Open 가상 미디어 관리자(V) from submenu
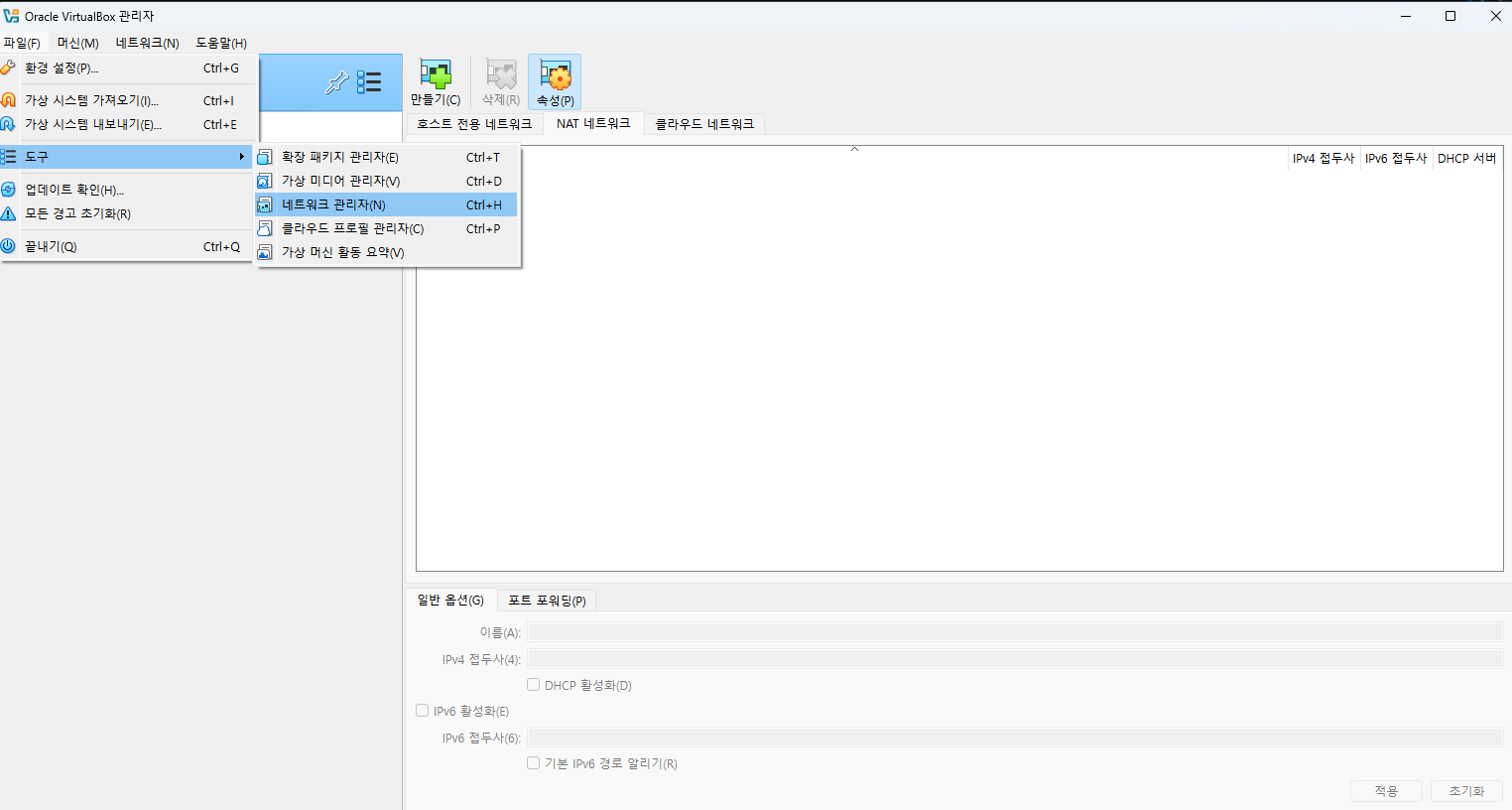The width and height of the screenshot is (1512, 810). (387, 181)
